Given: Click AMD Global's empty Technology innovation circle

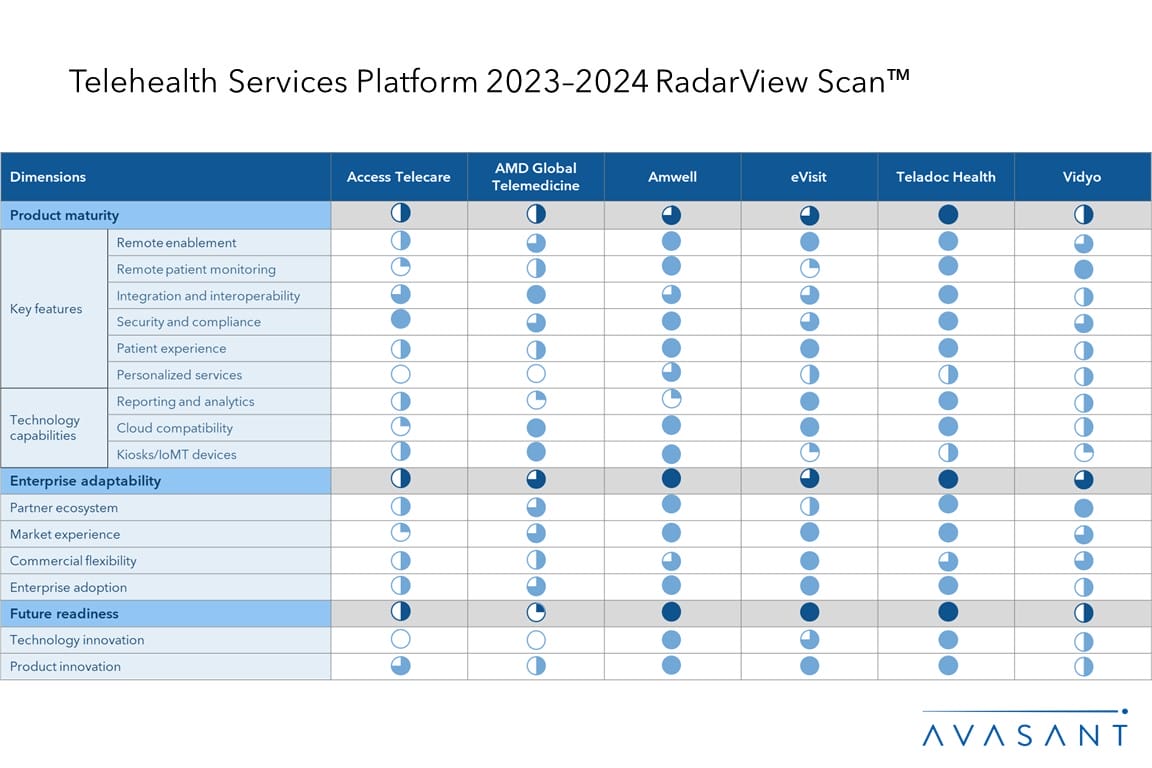Looking at the screenshot, I should 536,639.
